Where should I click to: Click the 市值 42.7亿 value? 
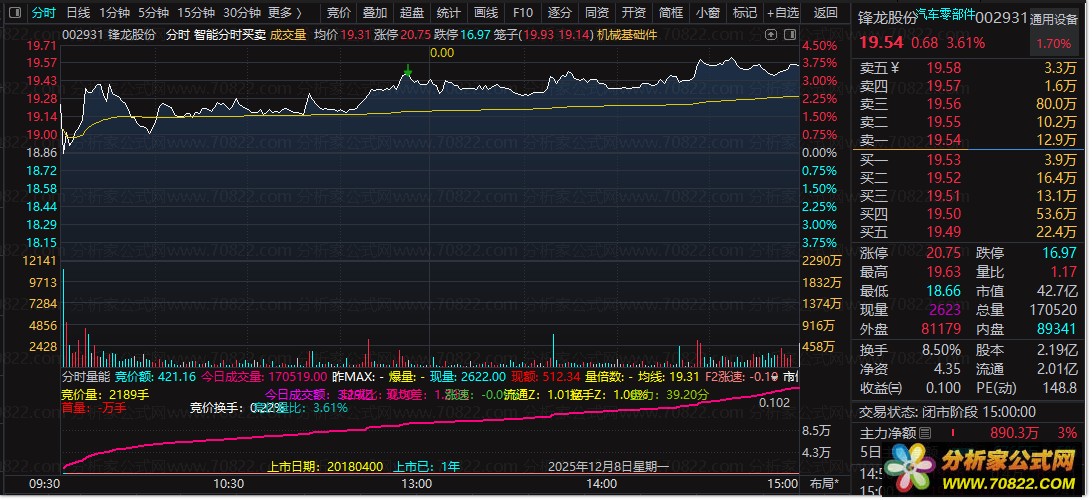point(1057,290)
